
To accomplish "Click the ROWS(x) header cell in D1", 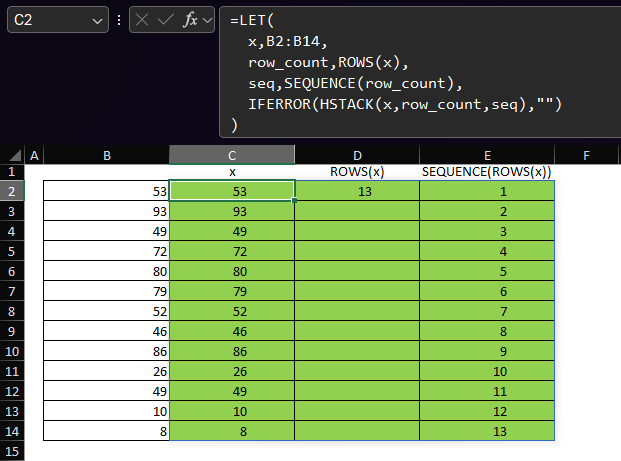I will [357, 172].
